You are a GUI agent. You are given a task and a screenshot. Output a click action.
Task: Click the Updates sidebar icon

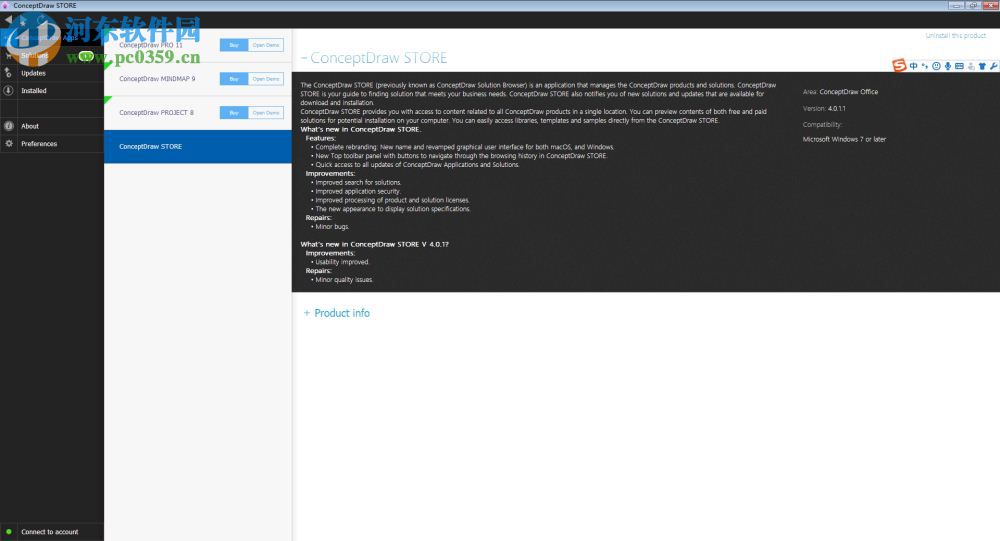pyautogui.click(x=8, y=73)
